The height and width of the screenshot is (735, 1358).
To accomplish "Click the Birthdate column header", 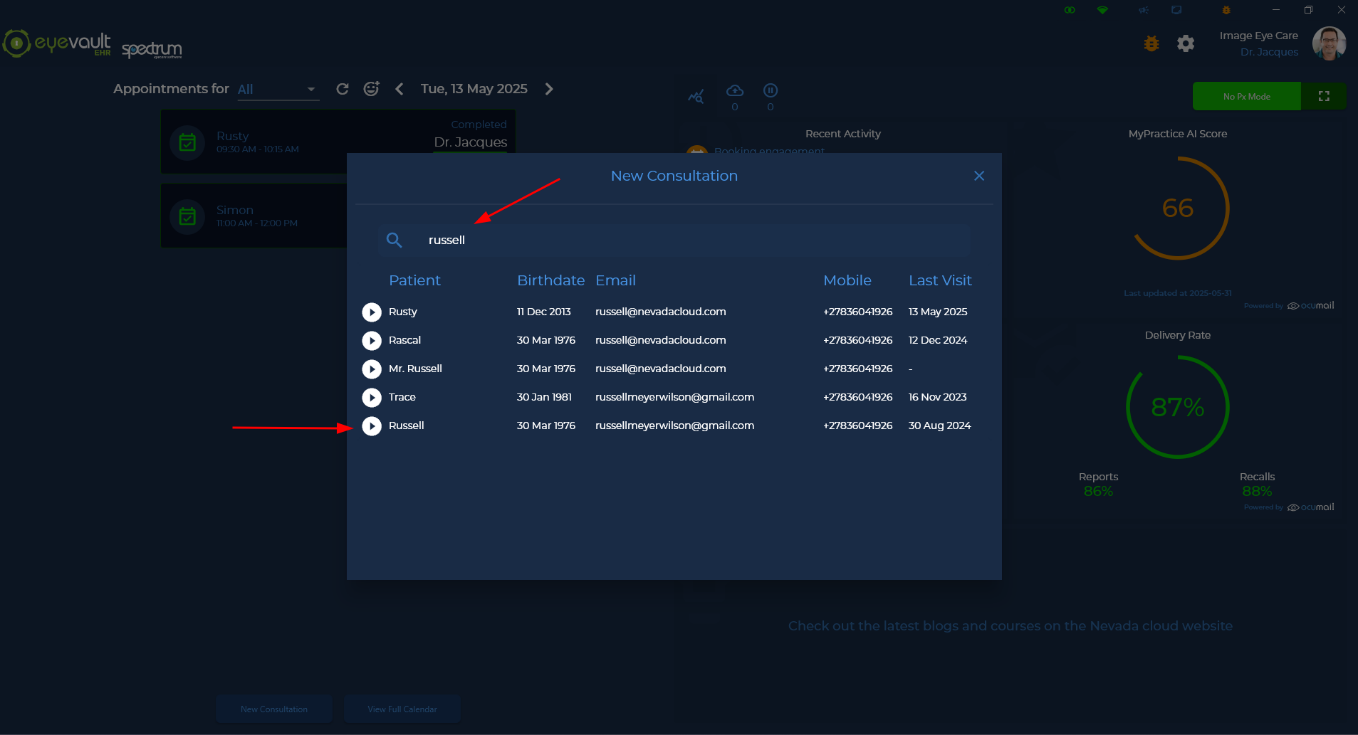I will (x=551, y=281).
